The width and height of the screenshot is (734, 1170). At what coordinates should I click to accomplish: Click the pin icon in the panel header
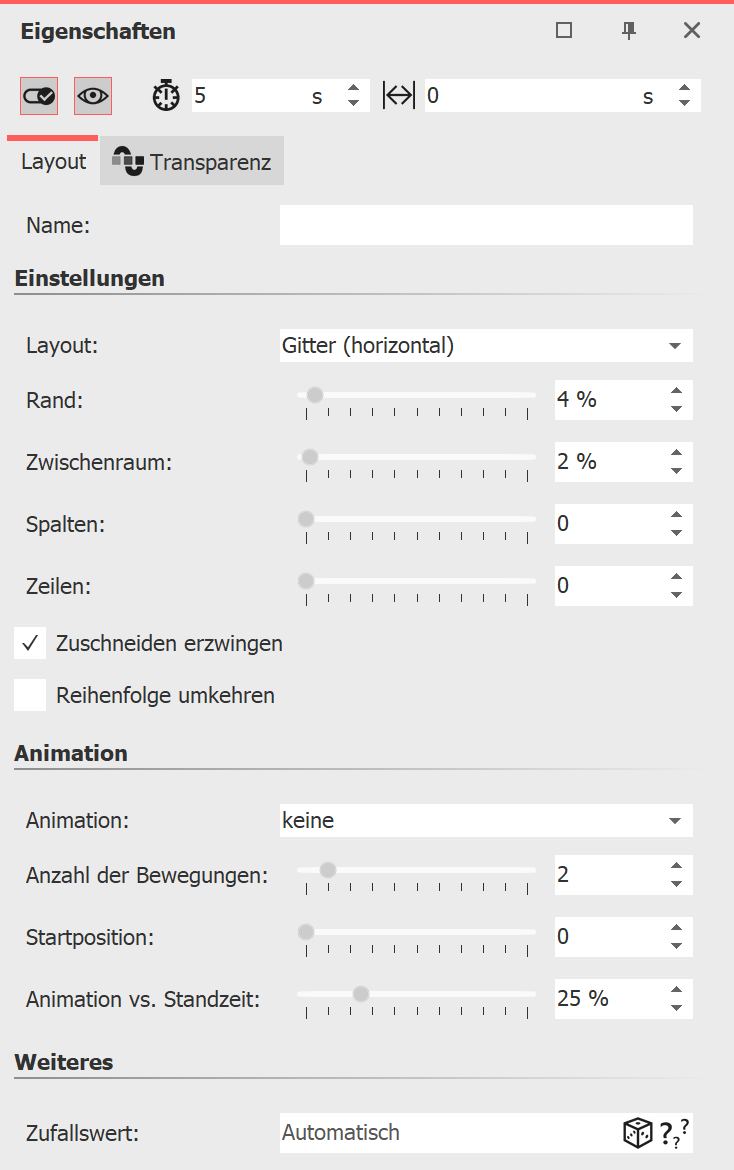click(x=628, y=30)
